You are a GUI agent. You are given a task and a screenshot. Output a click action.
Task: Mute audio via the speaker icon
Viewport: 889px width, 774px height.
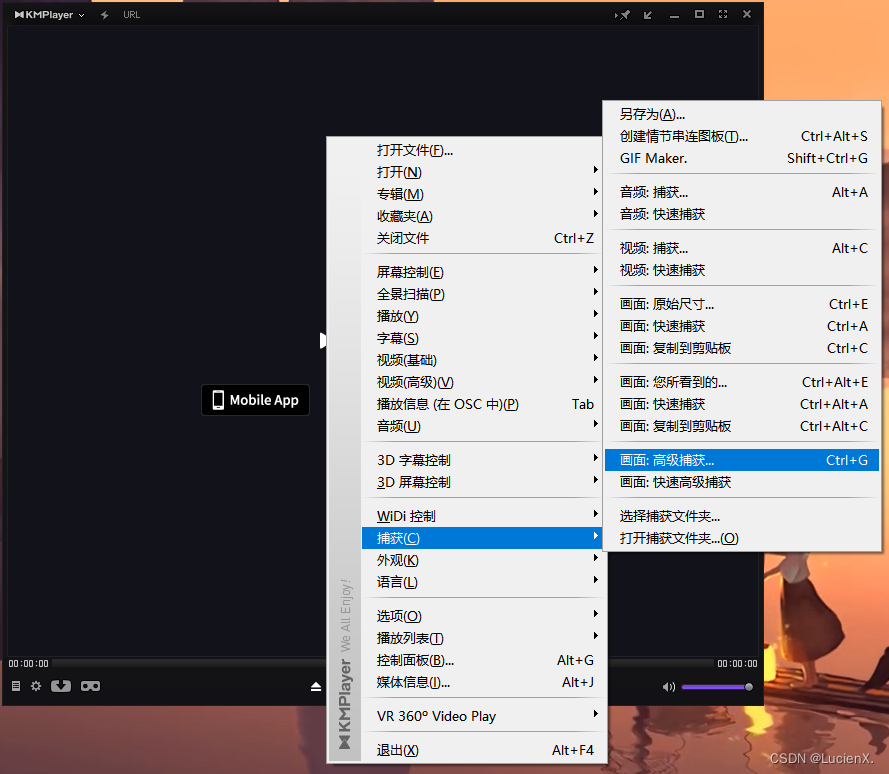point(668,687)
